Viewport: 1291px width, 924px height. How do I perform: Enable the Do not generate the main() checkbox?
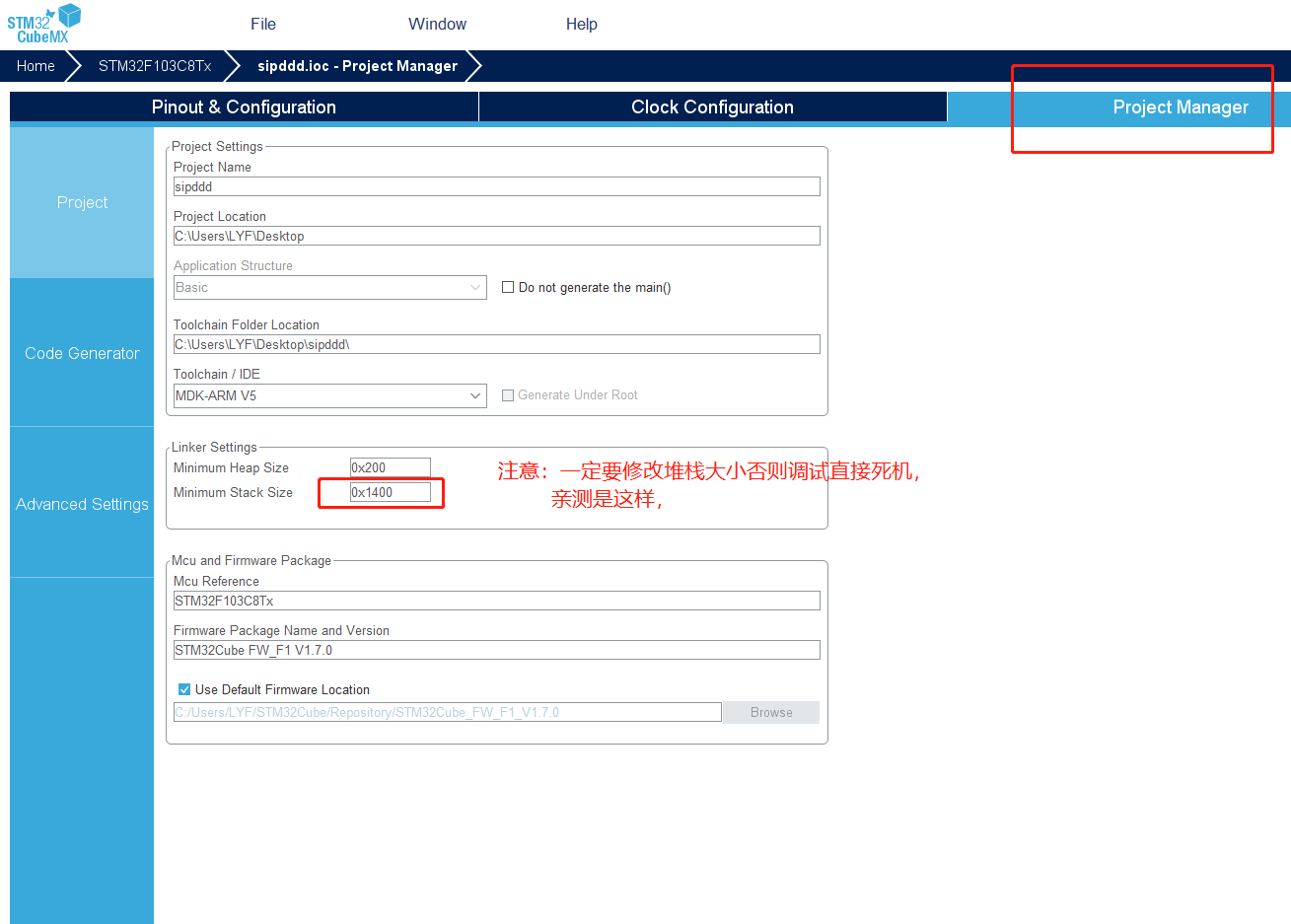[508, 287]
